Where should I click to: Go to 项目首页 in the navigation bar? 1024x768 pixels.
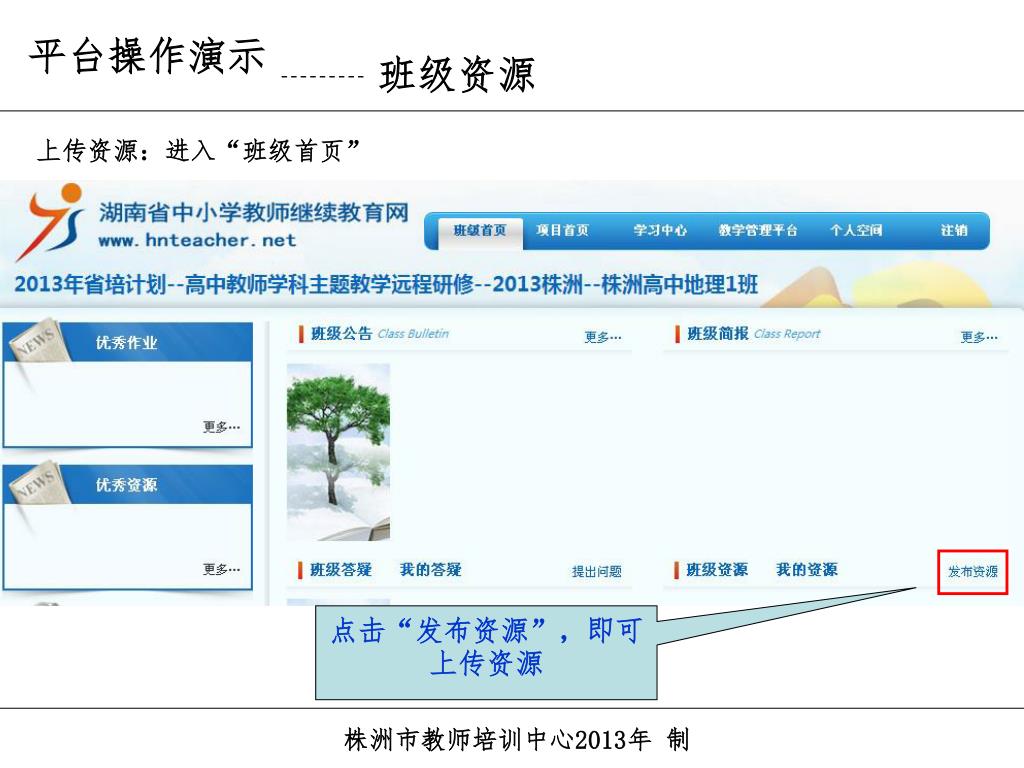(562, 231)
